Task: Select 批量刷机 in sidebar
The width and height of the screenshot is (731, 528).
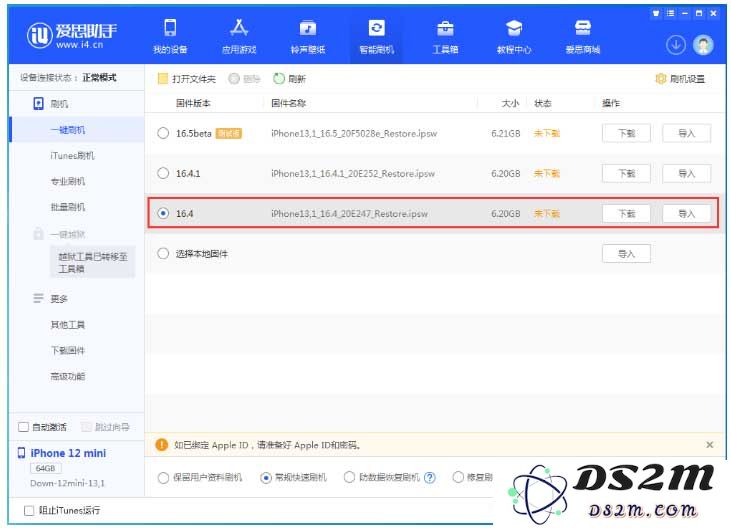Action: click(x=68, y=207)
